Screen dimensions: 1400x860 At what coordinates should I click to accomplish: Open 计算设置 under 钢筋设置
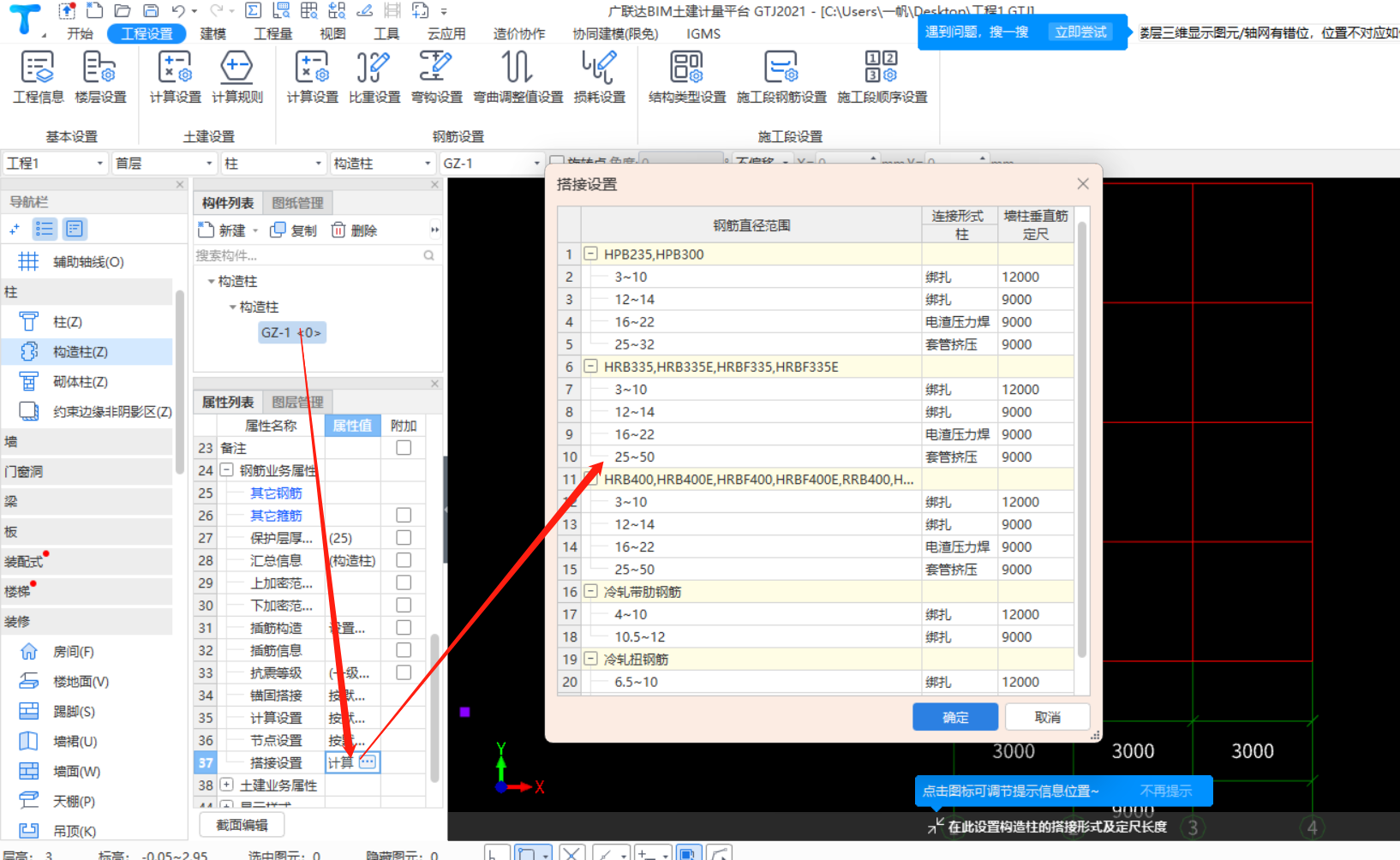coord(312,77)
